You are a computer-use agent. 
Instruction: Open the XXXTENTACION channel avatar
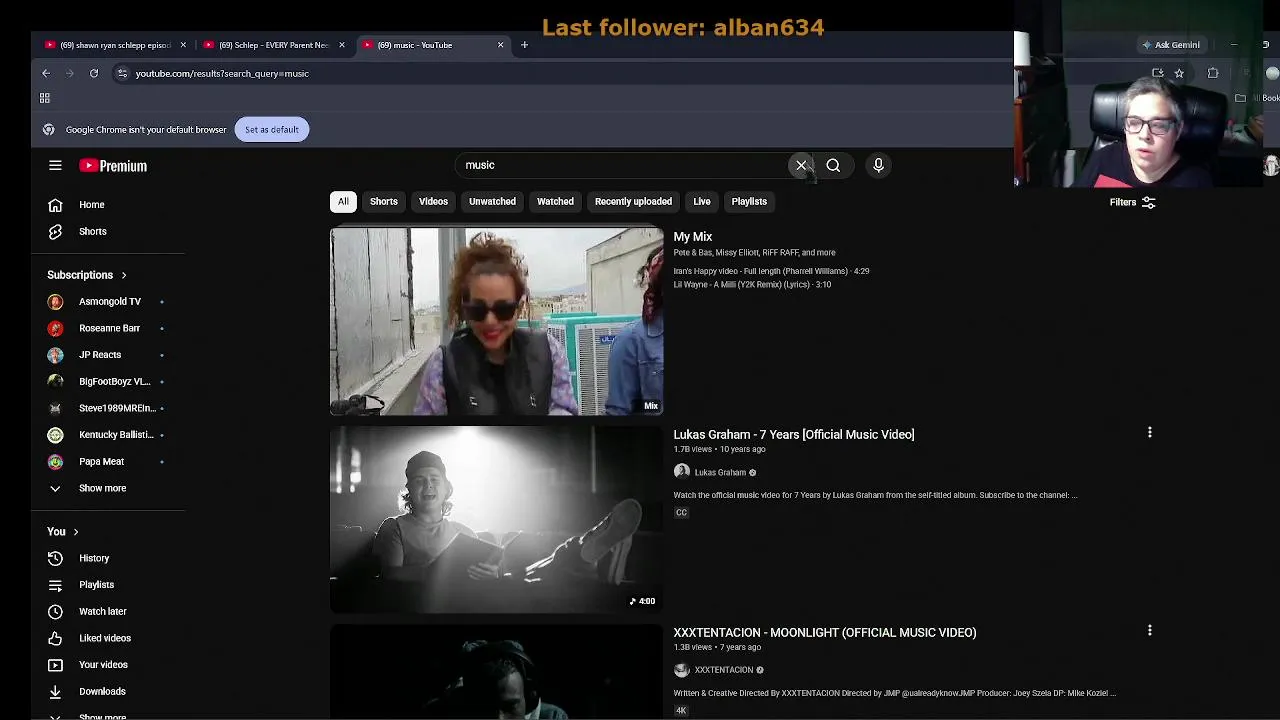click(x=682, y=670)
